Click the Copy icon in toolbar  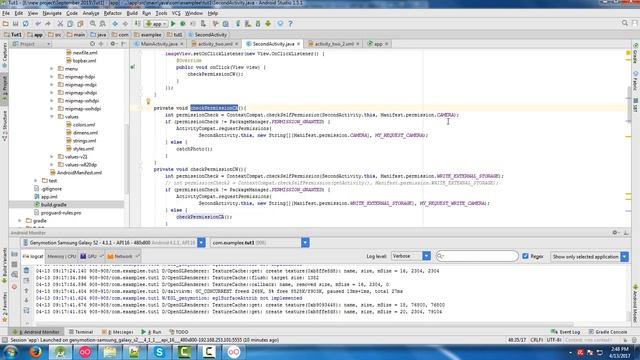(70, 24)
